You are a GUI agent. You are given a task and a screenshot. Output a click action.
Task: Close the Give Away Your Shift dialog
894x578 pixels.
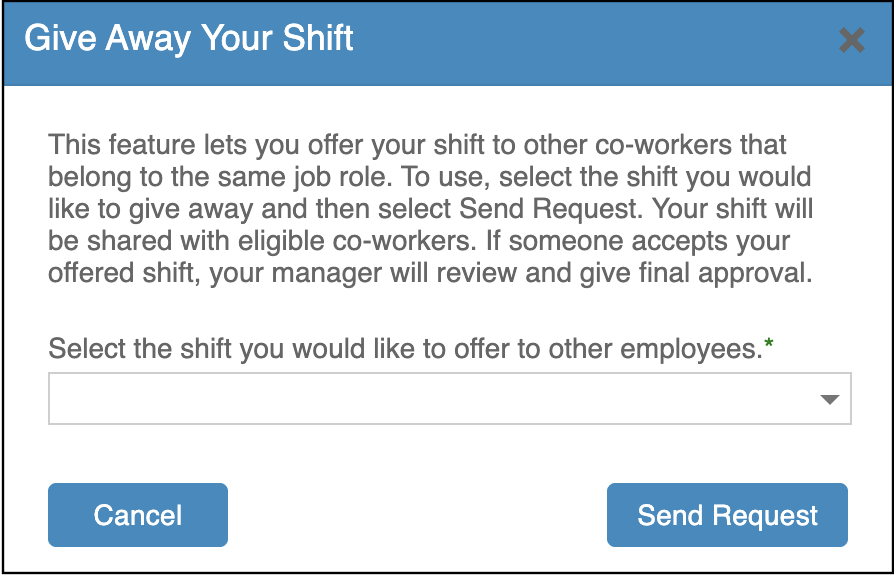pyautogui.click(x=851, y=41)
